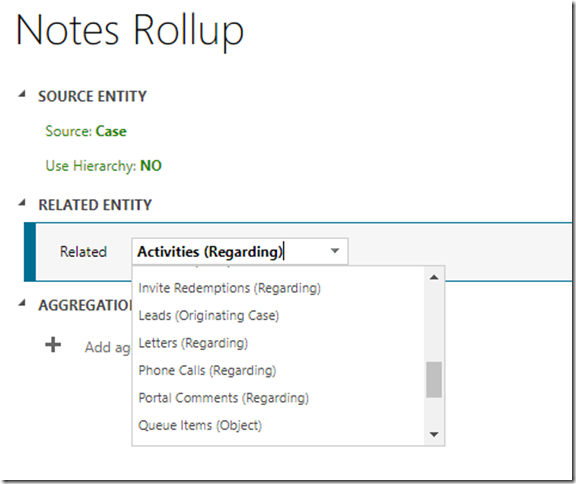Click the Source: Case link
Screen dimensions: 576x484
point(86,131)
